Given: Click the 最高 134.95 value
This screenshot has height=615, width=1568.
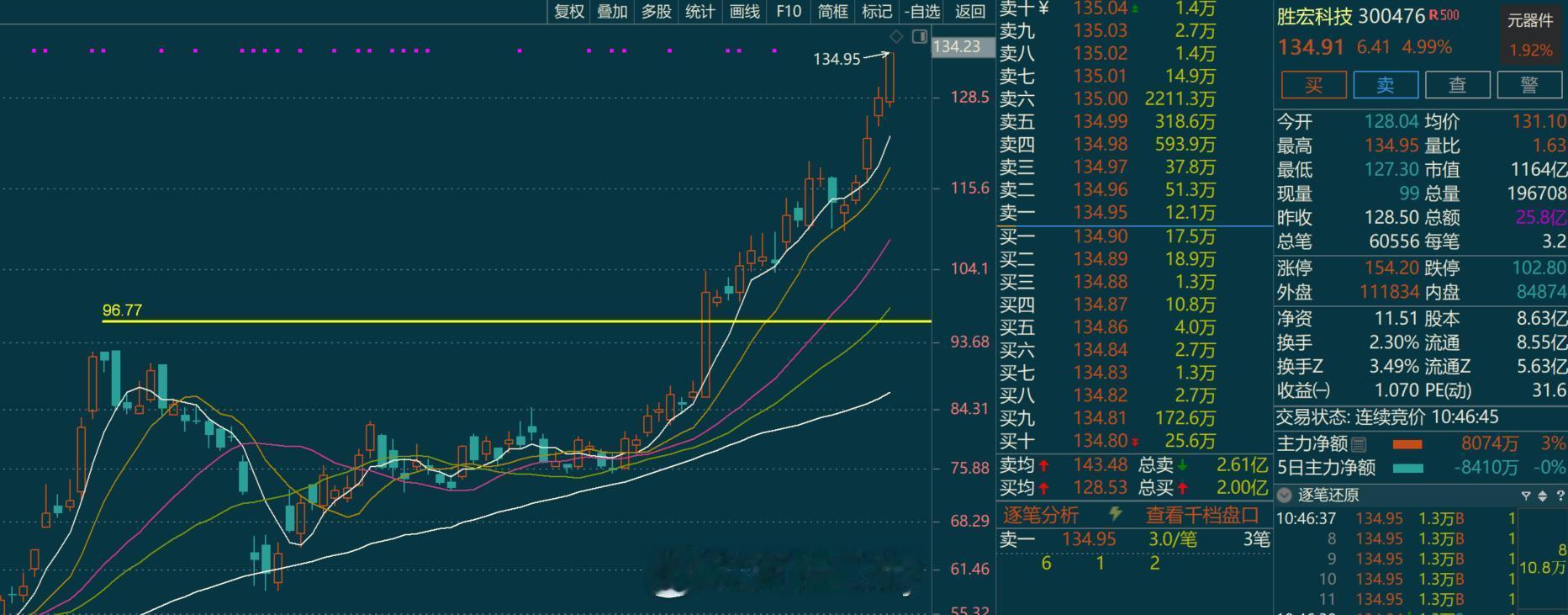Looking at the screenshot, I should (1391, 146).
